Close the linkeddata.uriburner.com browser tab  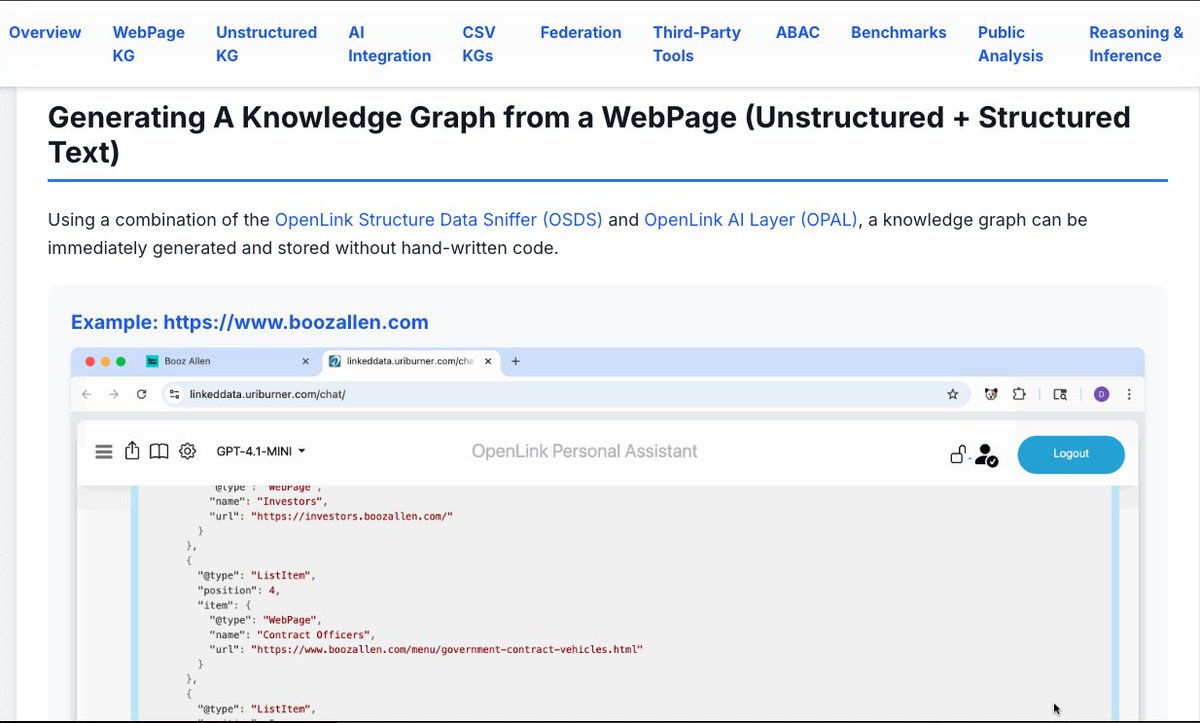[486, 361]
